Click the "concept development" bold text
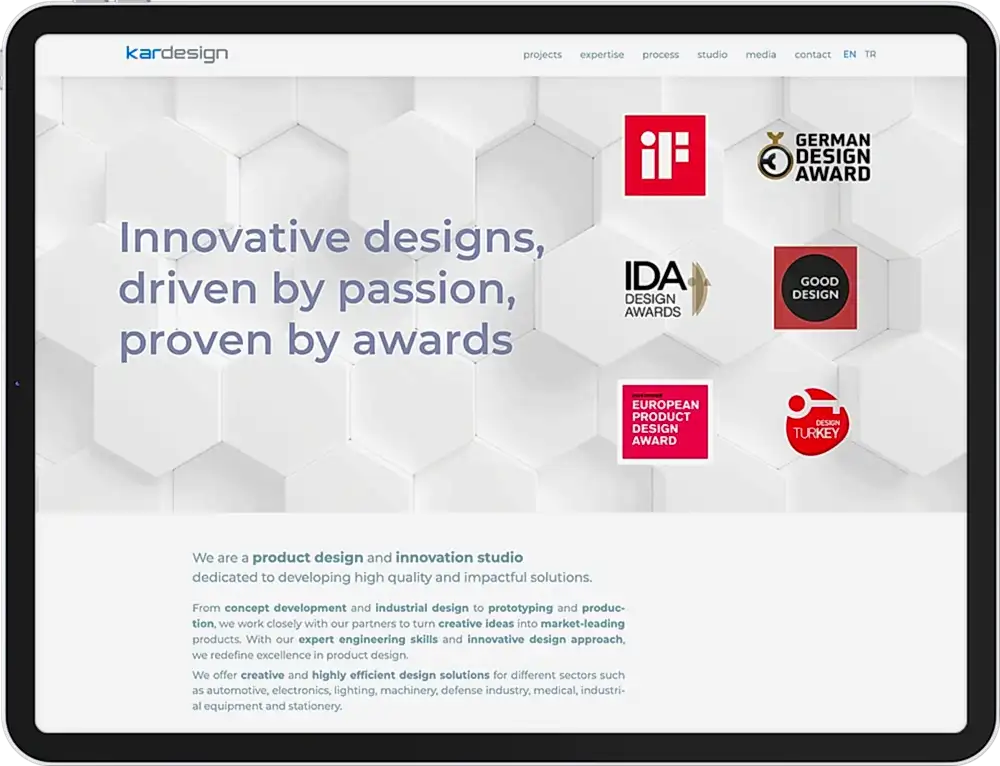The height and width of the screenshot is (766, 1000). tap(285, 608)
